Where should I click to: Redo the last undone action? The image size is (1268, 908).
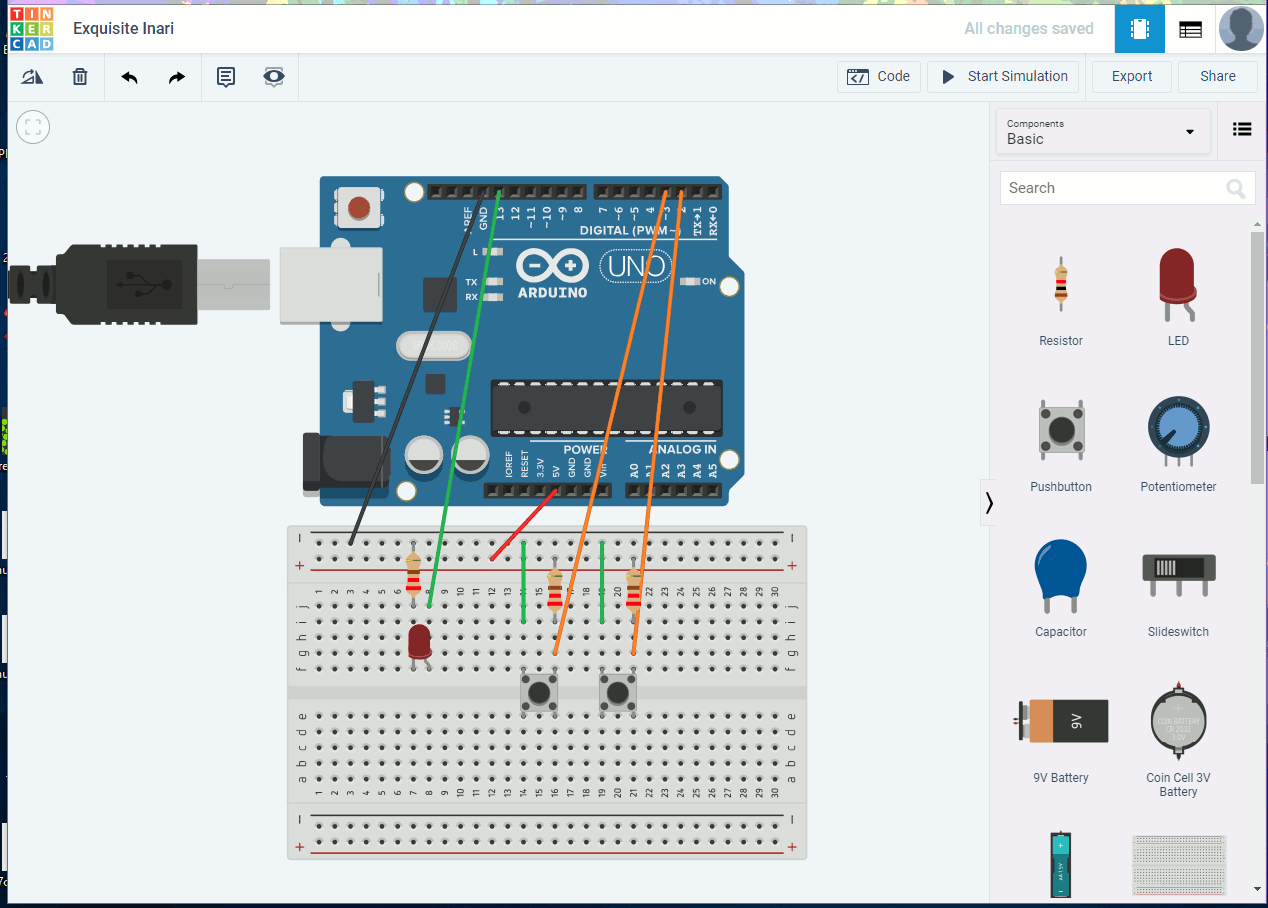point(177,77)
